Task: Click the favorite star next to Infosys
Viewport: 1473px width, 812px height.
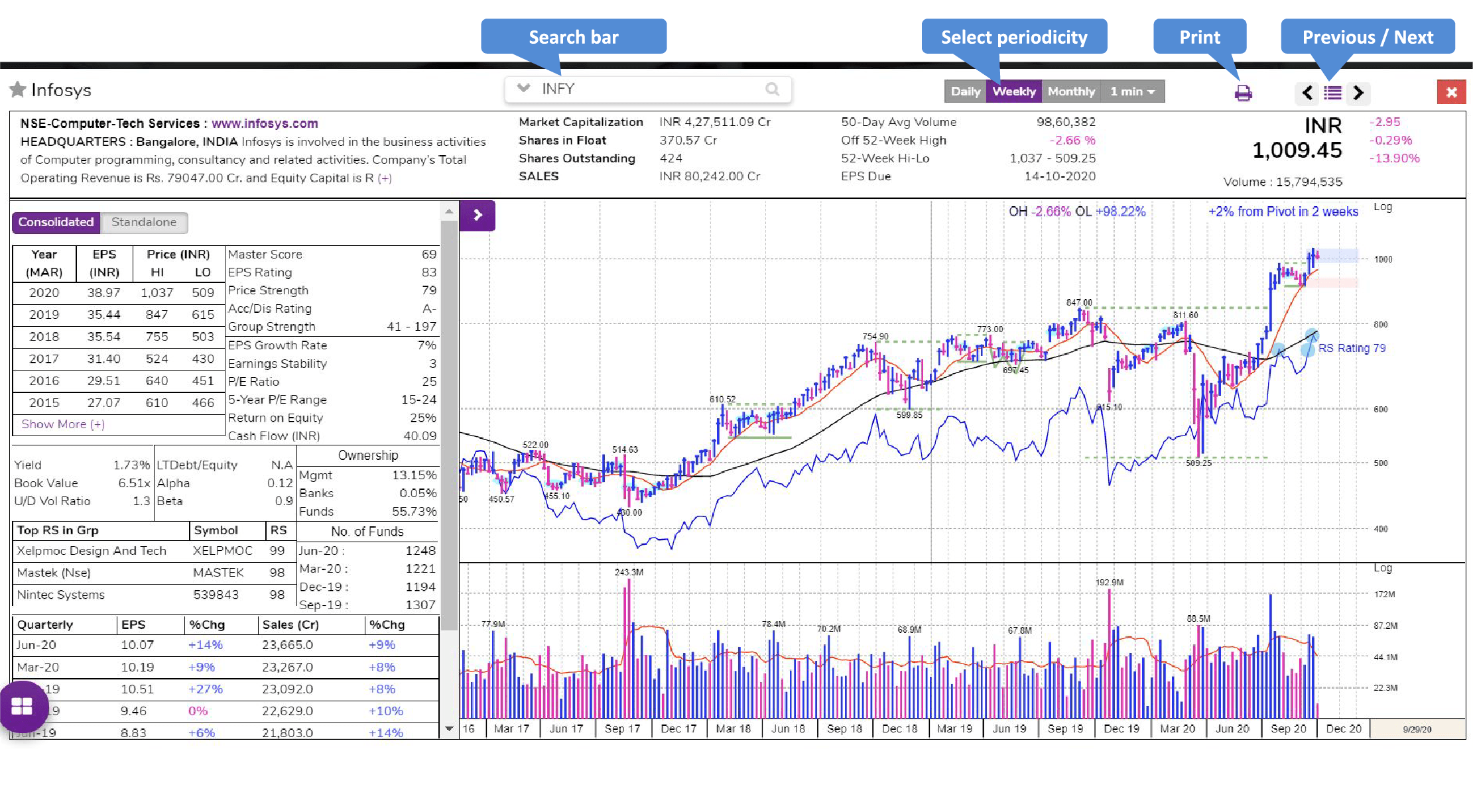Action: (18, 89)
